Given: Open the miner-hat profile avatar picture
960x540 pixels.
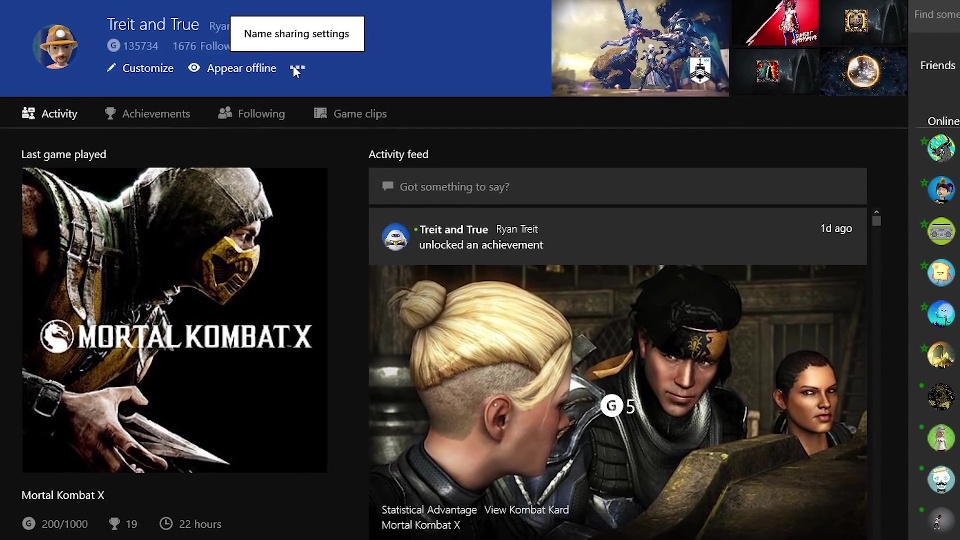Looking at the screenshot, I should click(56, 46).
